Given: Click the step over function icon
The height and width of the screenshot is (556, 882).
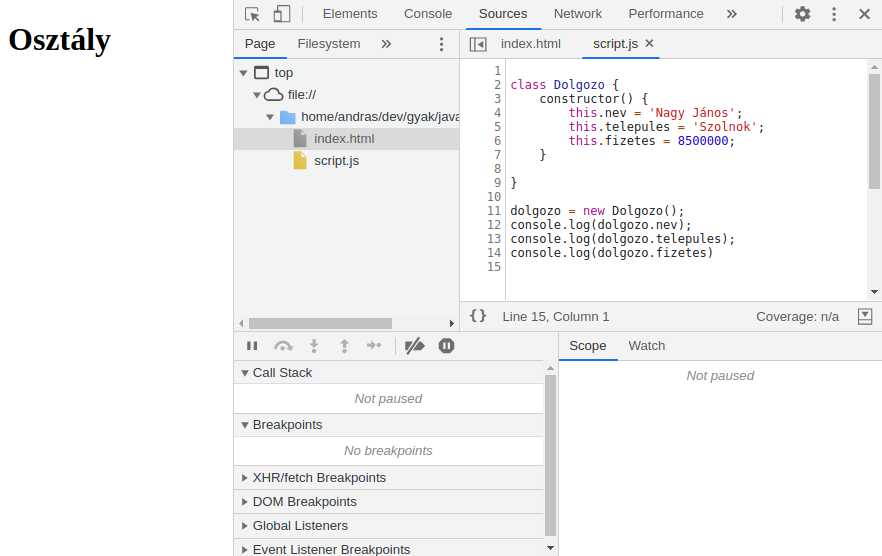Looking at the screenshot, I should point(283,346).
